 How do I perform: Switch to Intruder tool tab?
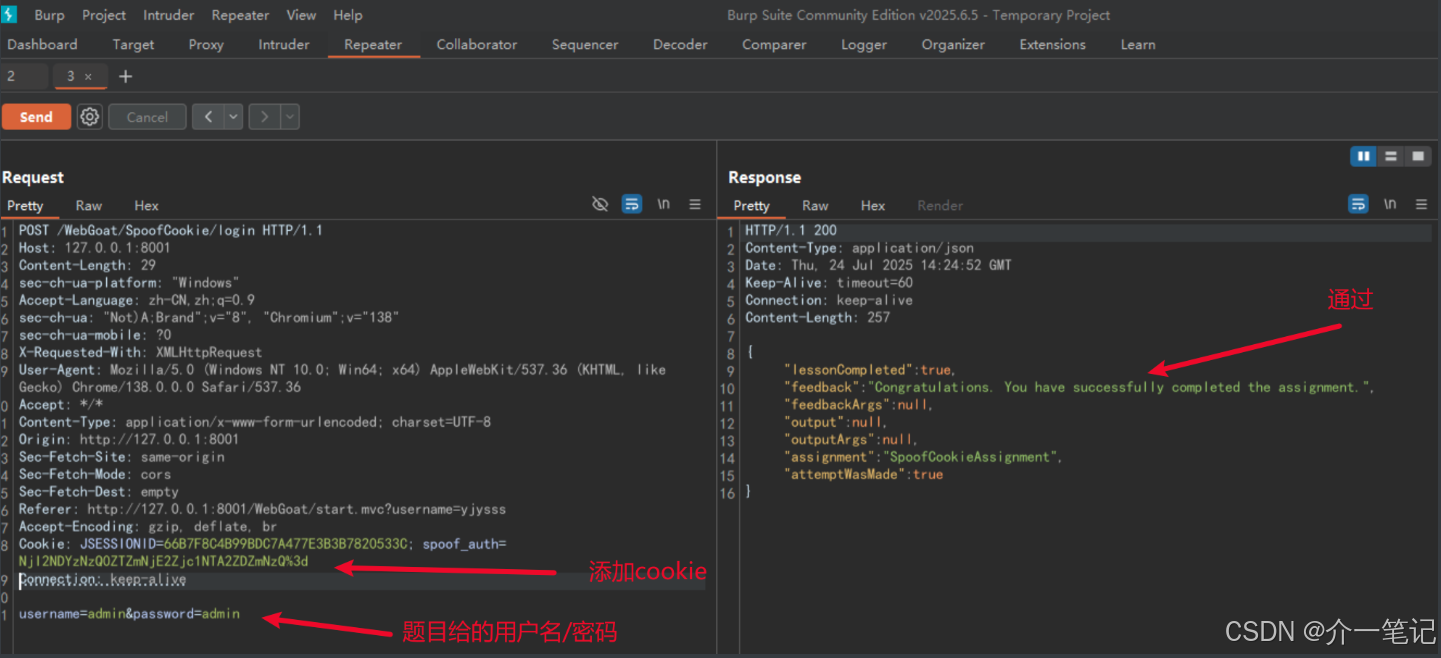pos(284,45)
